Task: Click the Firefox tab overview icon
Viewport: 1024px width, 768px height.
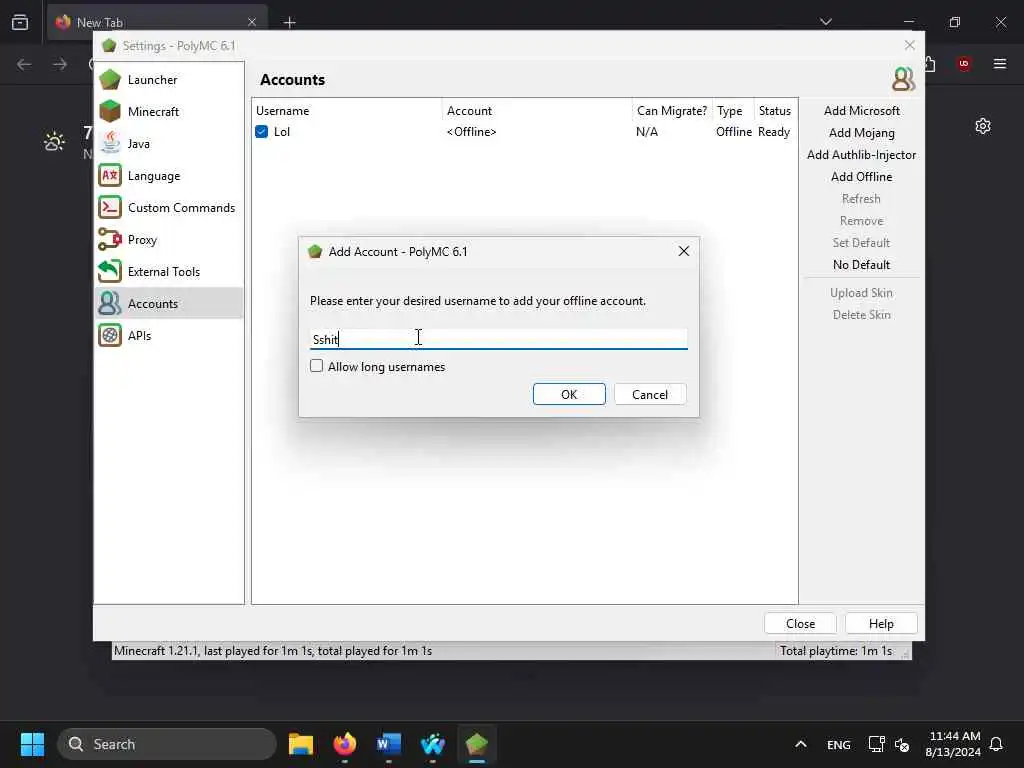Action: [20, 22]
